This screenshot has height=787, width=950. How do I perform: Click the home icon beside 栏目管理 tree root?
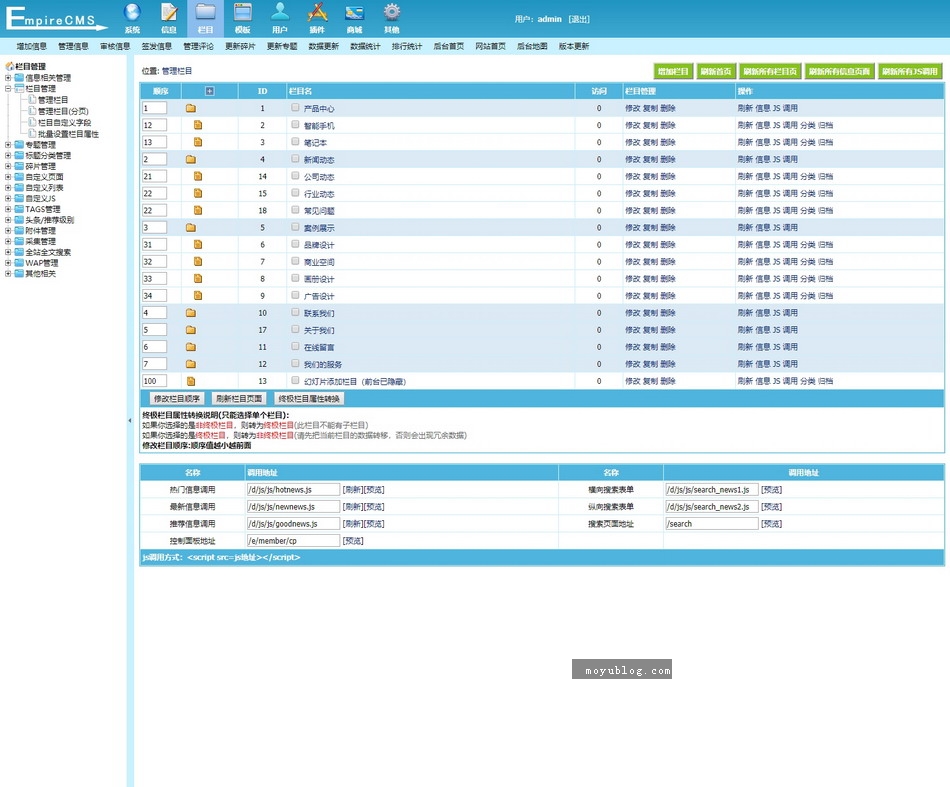10,66
